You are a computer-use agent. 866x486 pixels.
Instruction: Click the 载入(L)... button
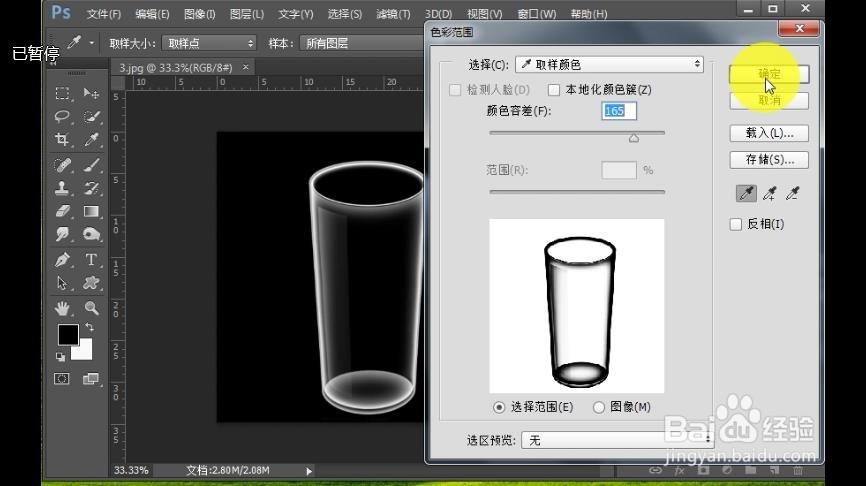[x=769, y=133]
